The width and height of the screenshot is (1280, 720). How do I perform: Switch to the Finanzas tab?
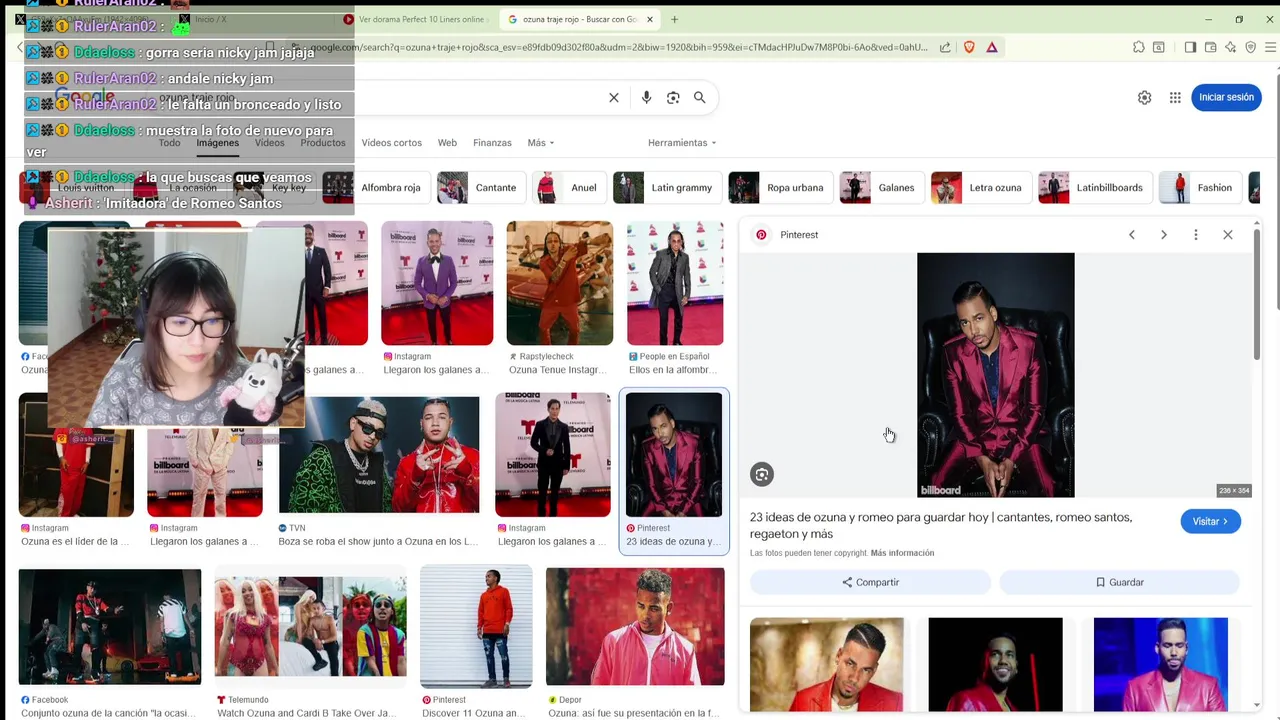point(492,143)
